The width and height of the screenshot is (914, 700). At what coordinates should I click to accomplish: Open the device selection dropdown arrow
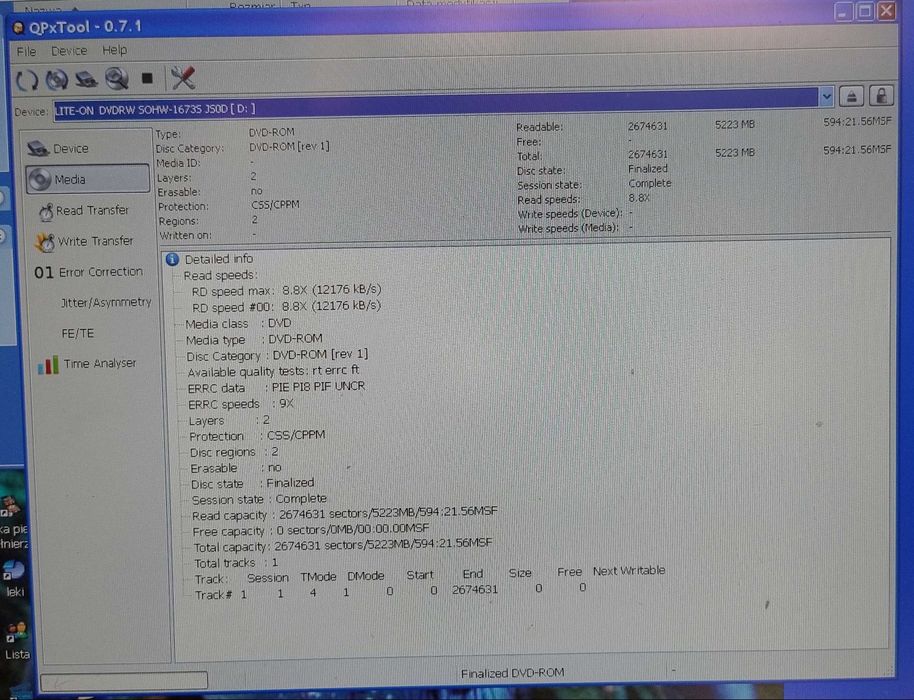pos(826,97)
